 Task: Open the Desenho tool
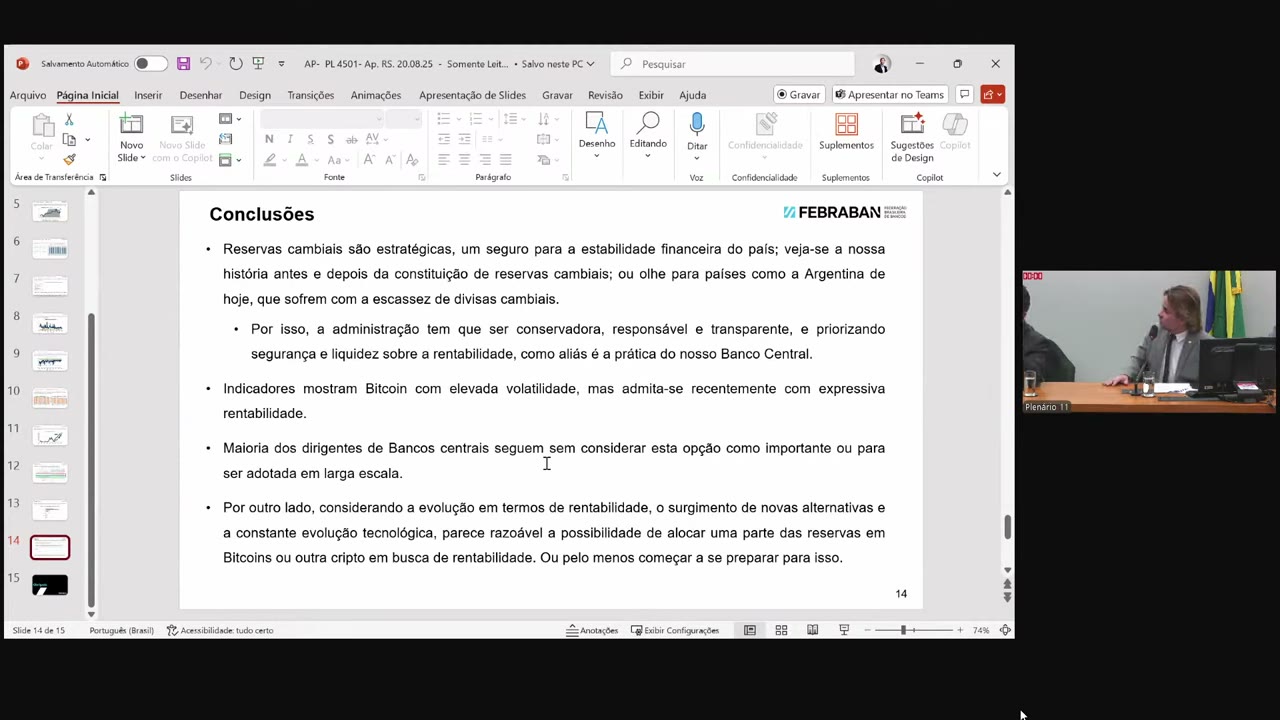tap(597, 135)
